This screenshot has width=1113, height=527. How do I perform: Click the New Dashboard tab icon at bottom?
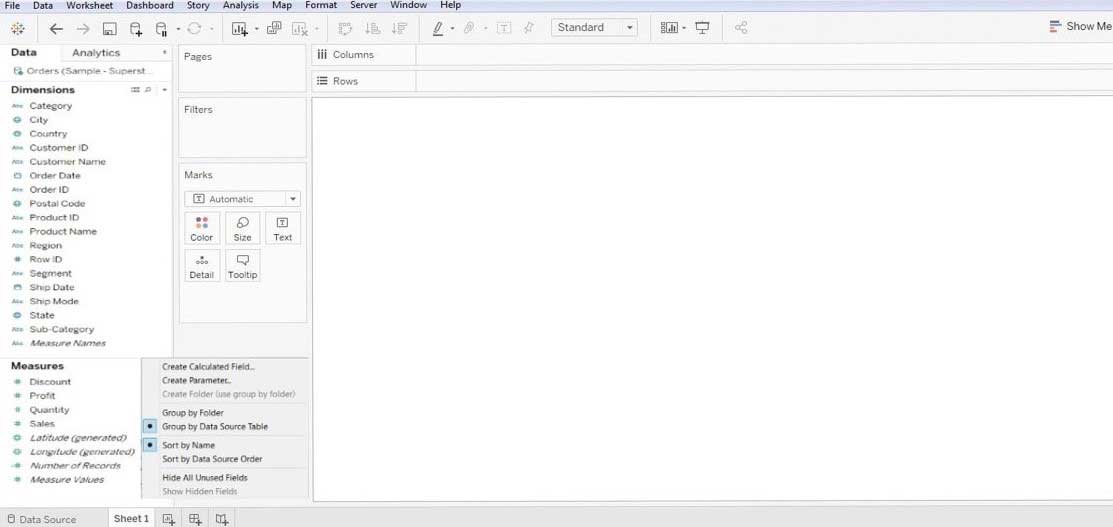pyautogui.click(x=195, y=519)
